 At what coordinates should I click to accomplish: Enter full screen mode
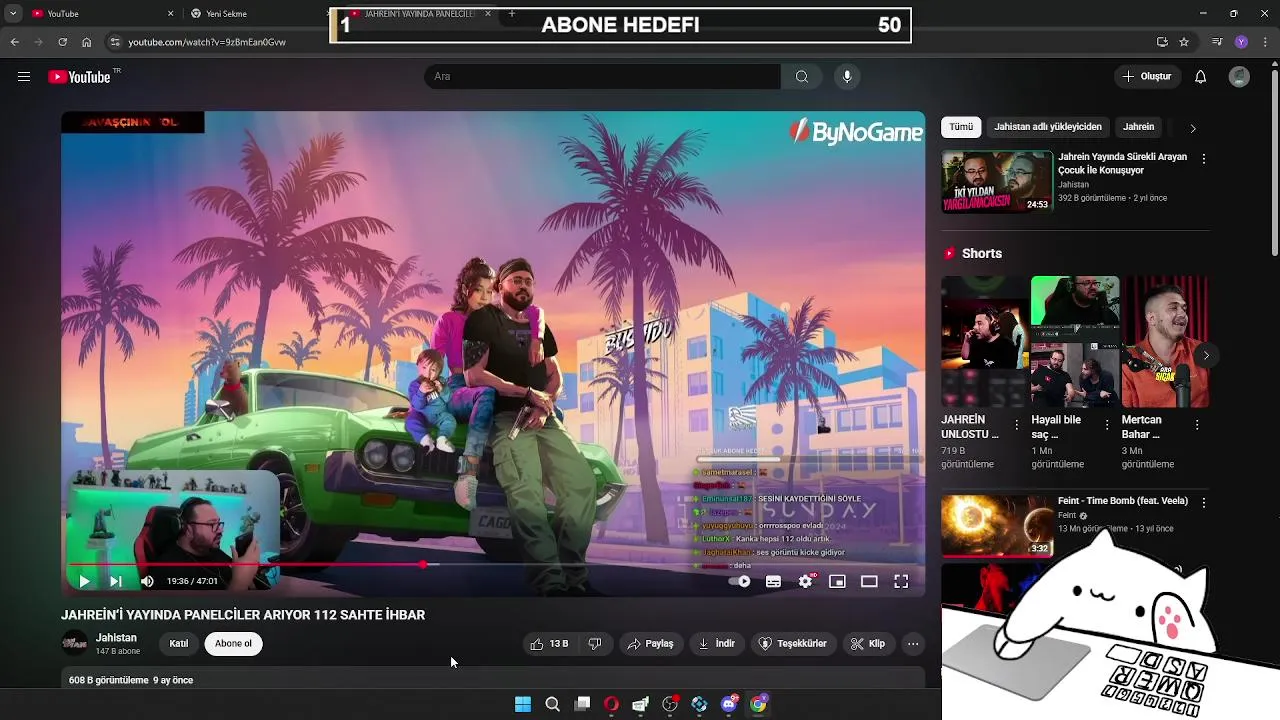[901, 581]
